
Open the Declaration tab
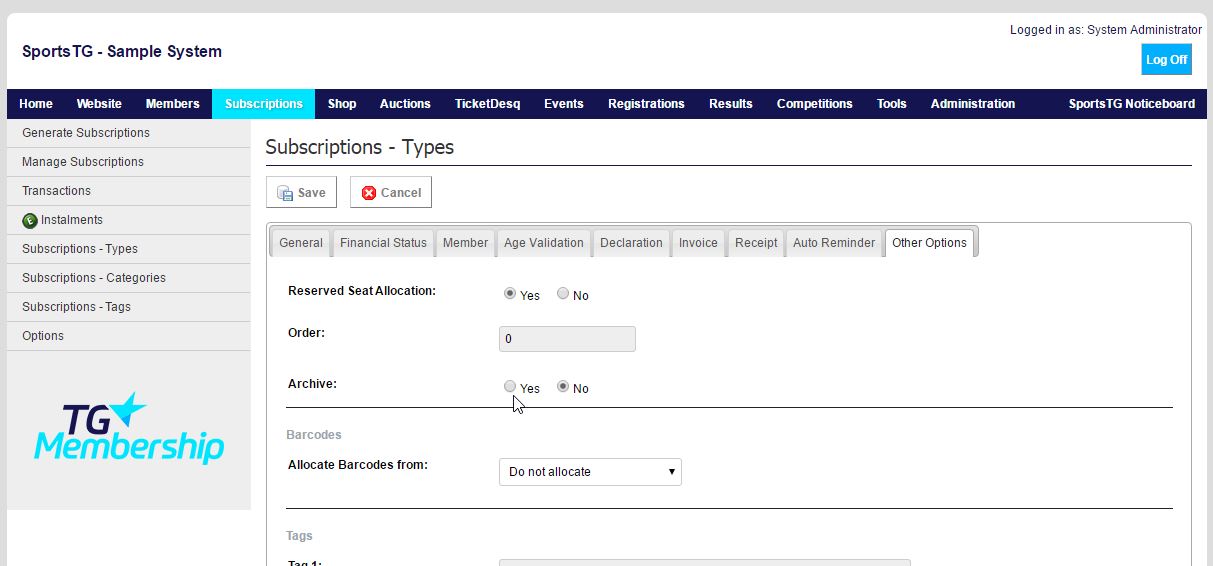pyautogui.click(x=631, y=243)
